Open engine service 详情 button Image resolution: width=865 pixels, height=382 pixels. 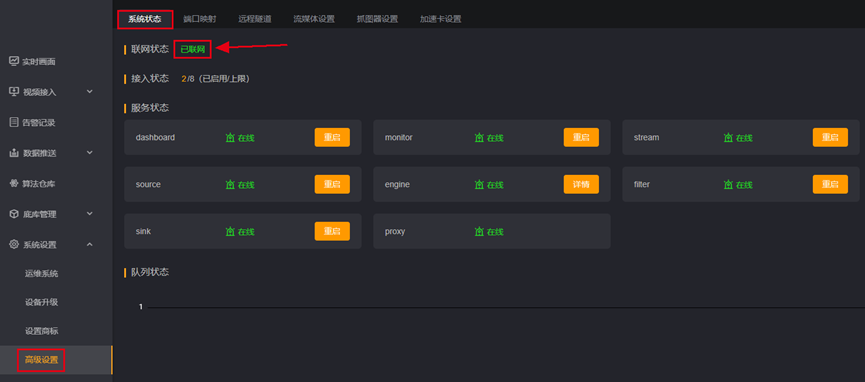point(581,184)
